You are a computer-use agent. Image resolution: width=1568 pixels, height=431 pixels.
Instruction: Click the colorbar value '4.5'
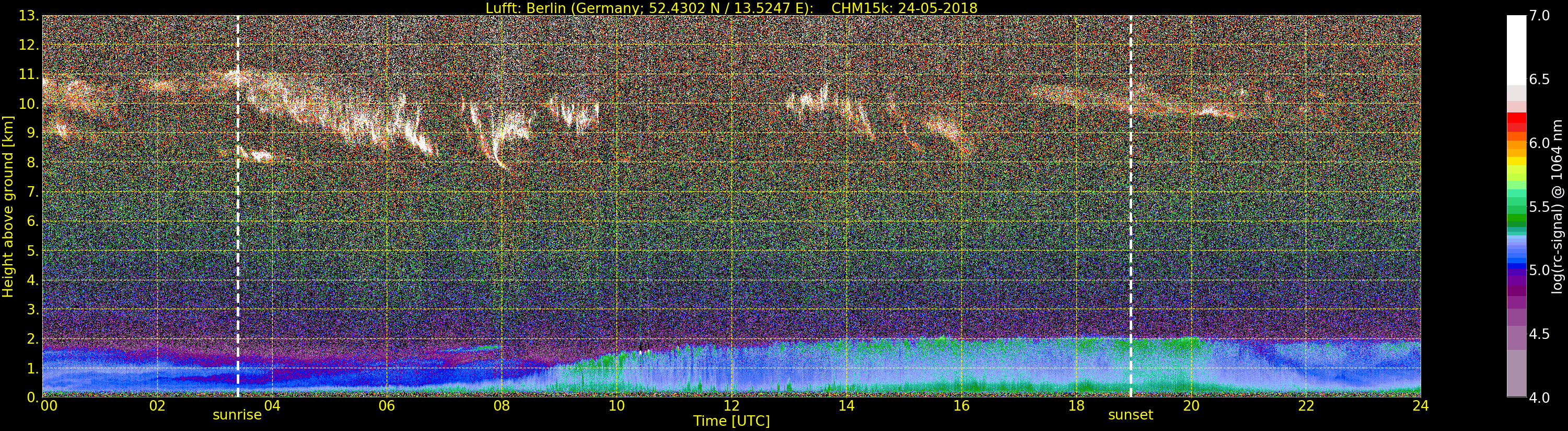click(x=1539, y=334)
